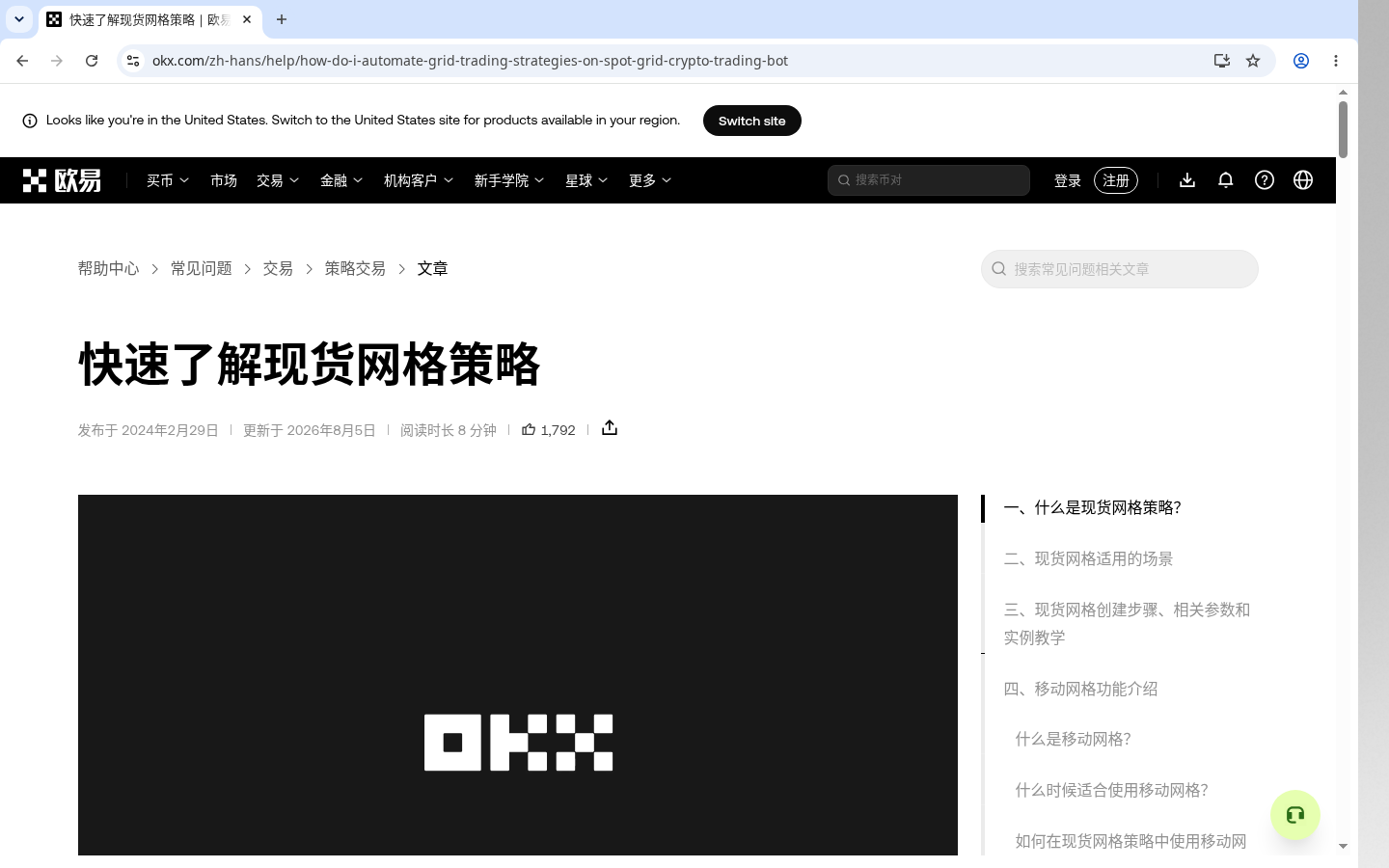Click the OKX 欧易 logo
This screenshot has width=1389, height=868.
pyautogui.click(x=62, y=180)
